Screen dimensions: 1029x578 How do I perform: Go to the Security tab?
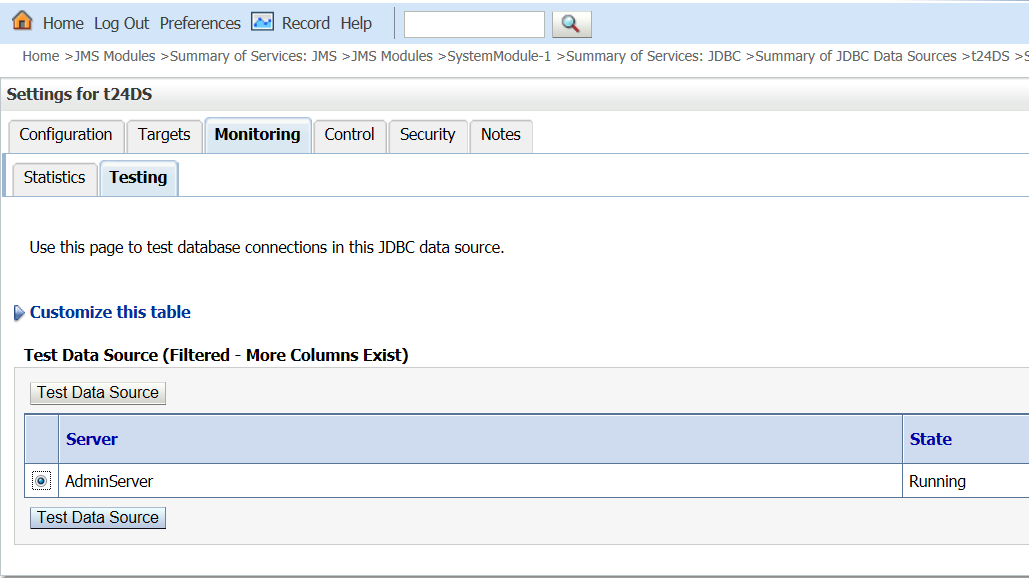pyautogui.click(x=427, y=135)
